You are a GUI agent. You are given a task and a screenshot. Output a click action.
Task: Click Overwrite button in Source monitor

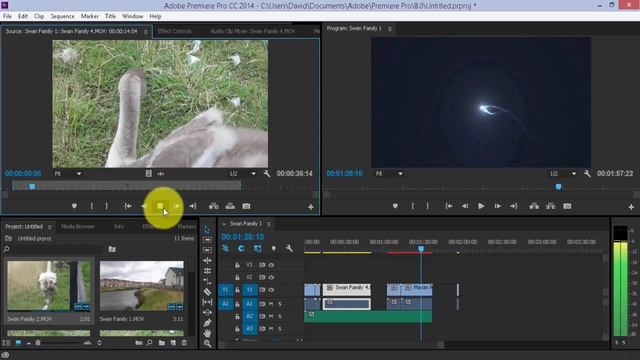230,206
